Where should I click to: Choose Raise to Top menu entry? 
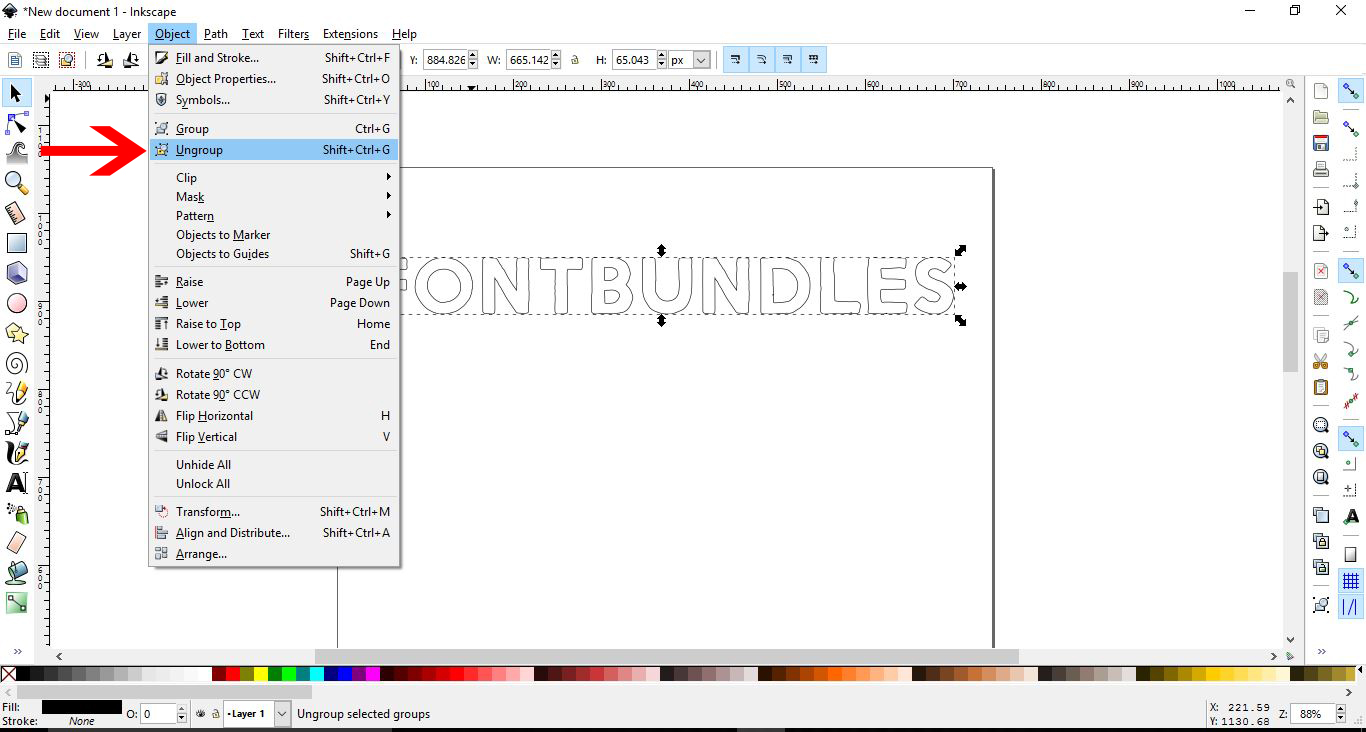click(x=273, y=324)
